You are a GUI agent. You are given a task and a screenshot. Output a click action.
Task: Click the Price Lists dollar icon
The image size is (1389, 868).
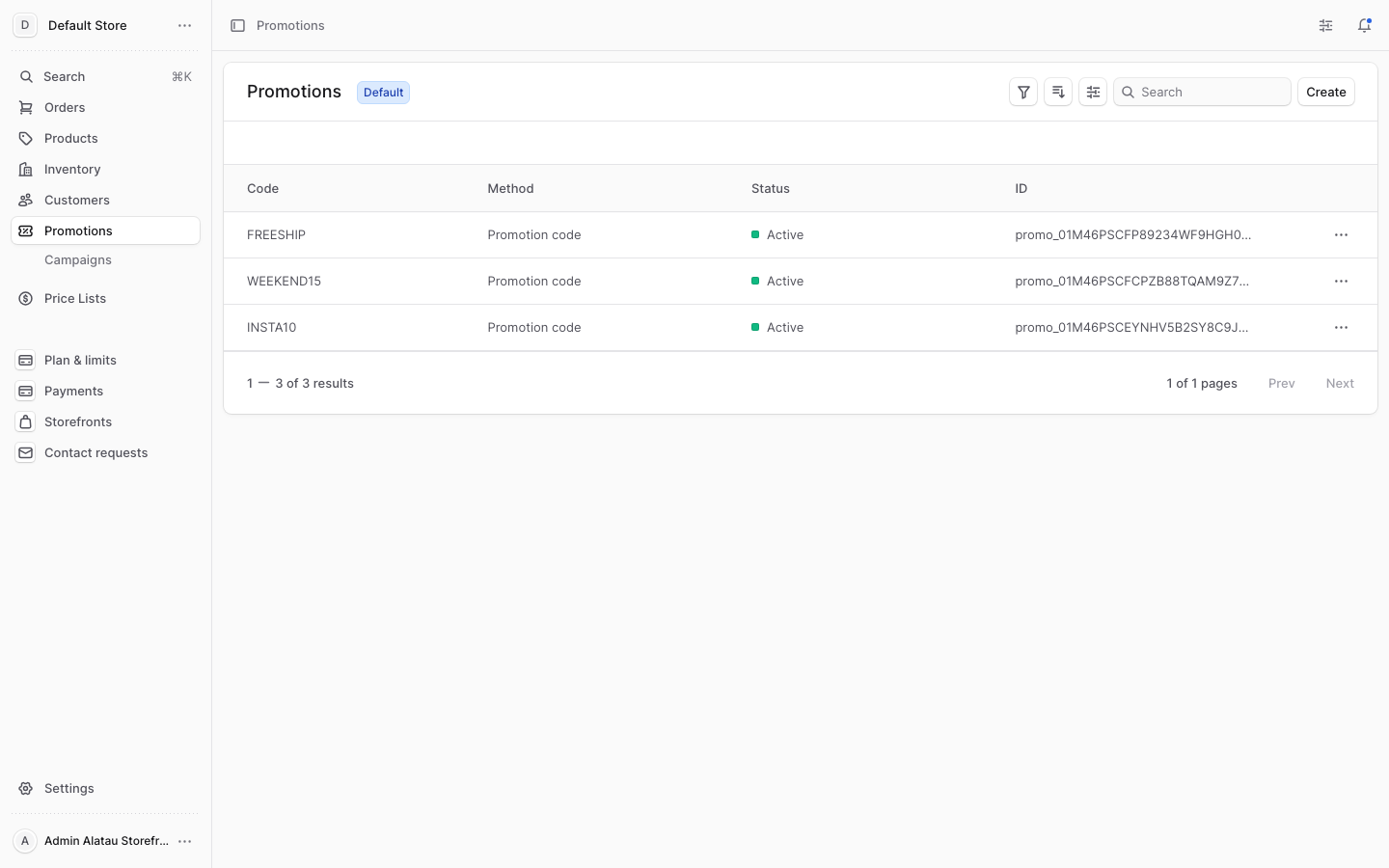(x=26, y=299)
